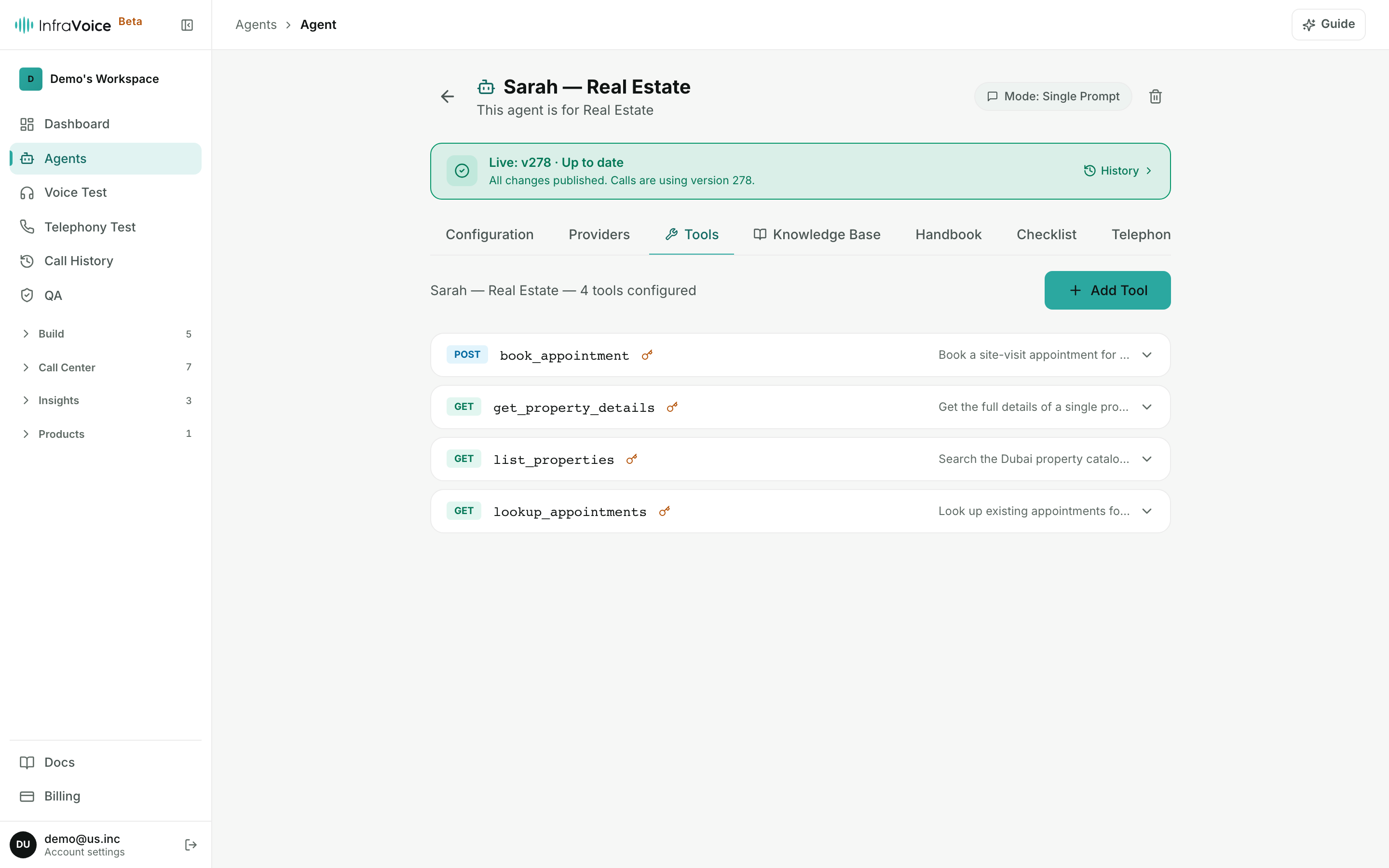
Task: Select the Tools tab
Action: [692, 234]
